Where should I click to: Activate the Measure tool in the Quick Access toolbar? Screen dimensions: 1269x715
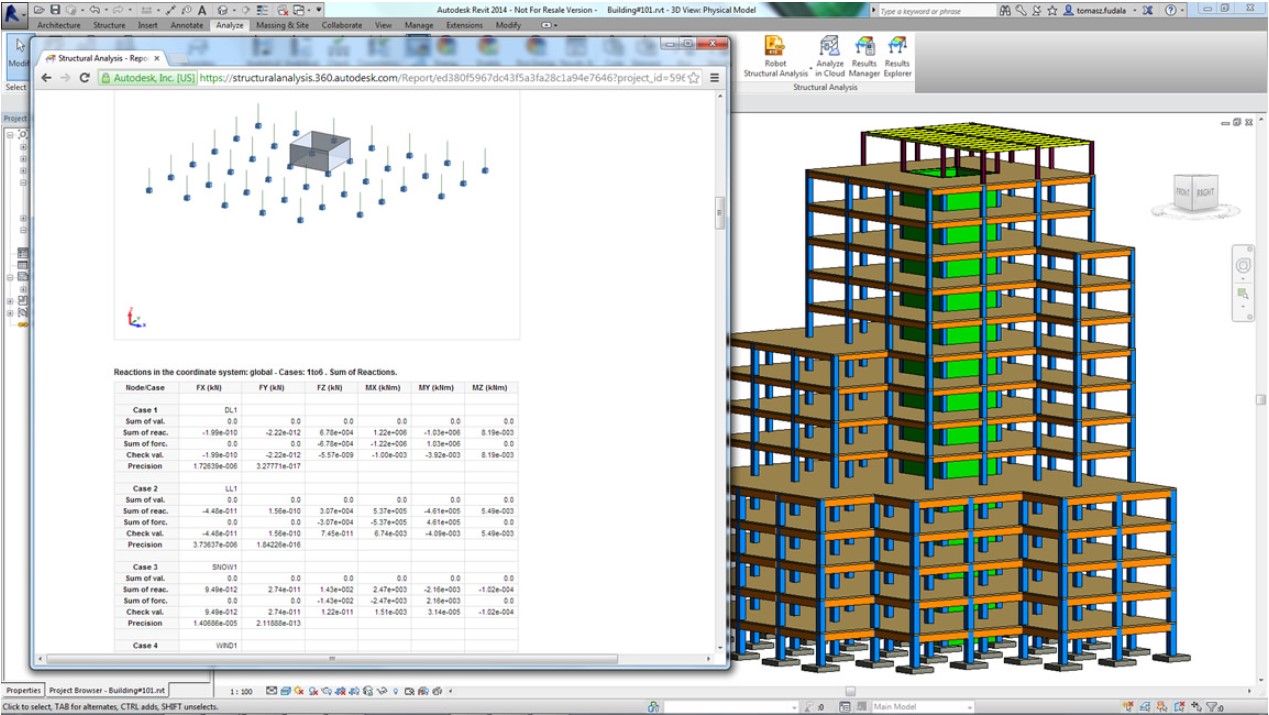[171, 10]
